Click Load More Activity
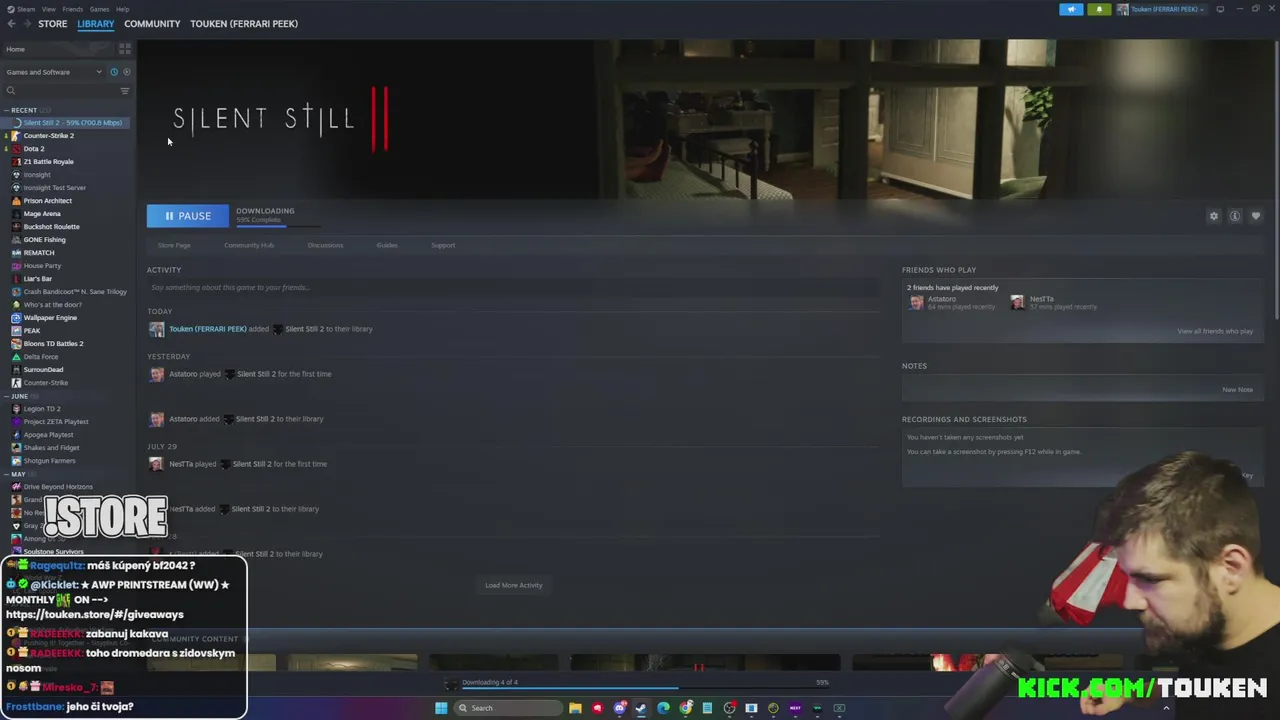Image resolution: width=1280 pixels, height=720 pixels. 514,585
